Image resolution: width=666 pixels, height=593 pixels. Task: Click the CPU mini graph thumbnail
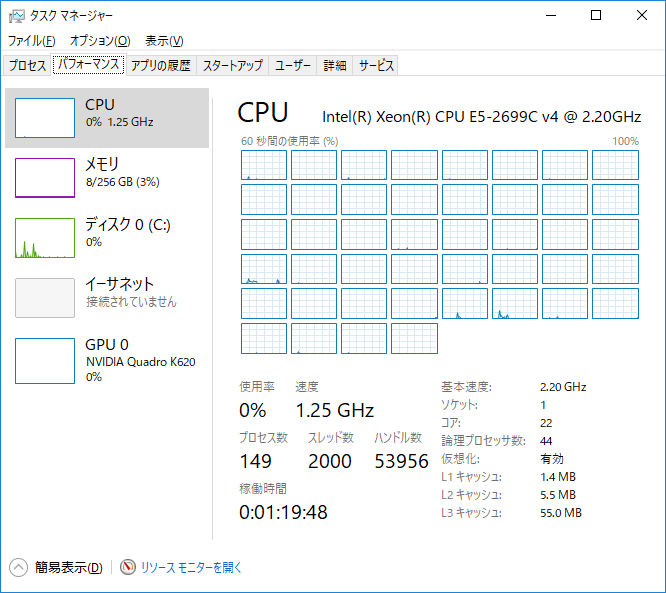(45, 118)
